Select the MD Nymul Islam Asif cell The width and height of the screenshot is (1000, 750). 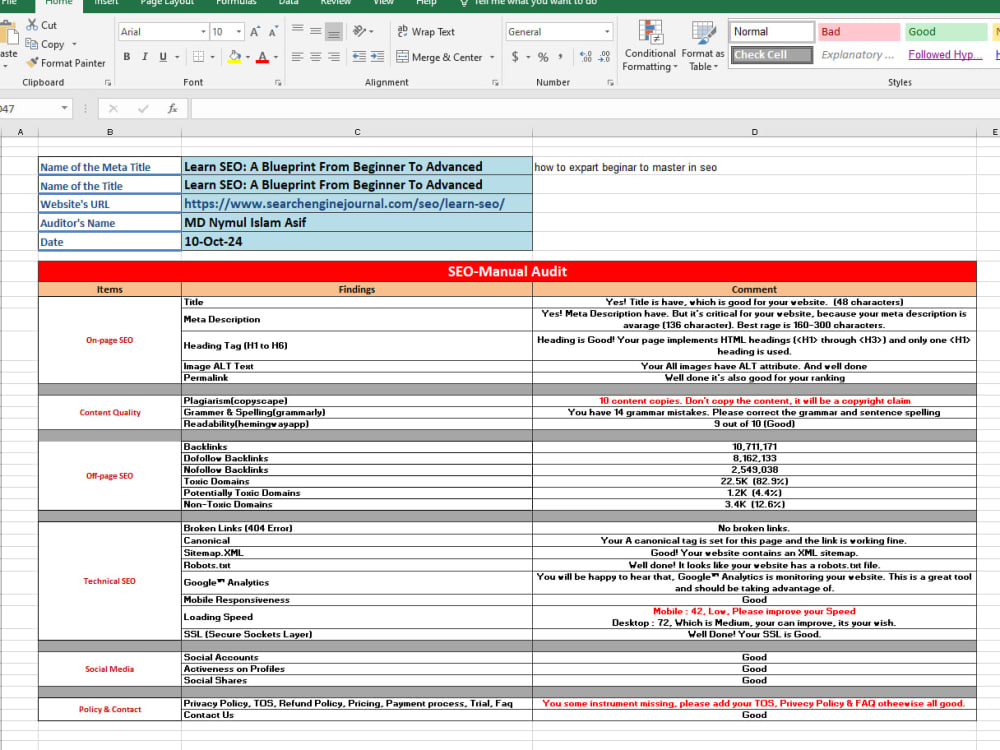(357, 223)
